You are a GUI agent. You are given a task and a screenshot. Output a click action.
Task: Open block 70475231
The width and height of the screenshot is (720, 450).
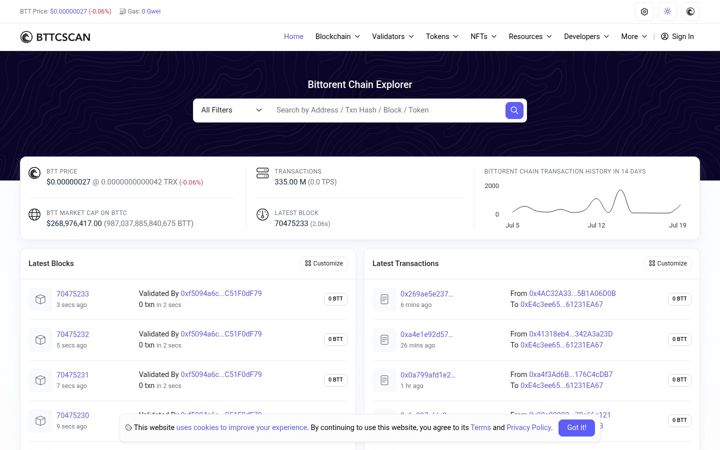pos(73,375)
